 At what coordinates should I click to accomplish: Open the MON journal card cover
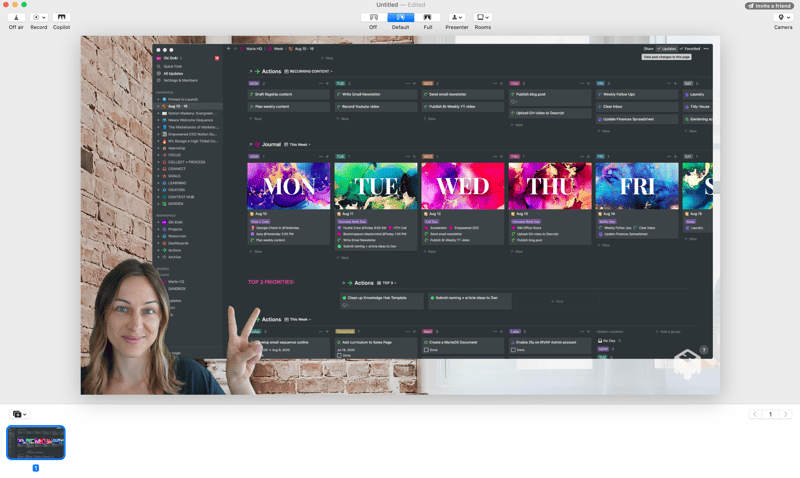289,186
